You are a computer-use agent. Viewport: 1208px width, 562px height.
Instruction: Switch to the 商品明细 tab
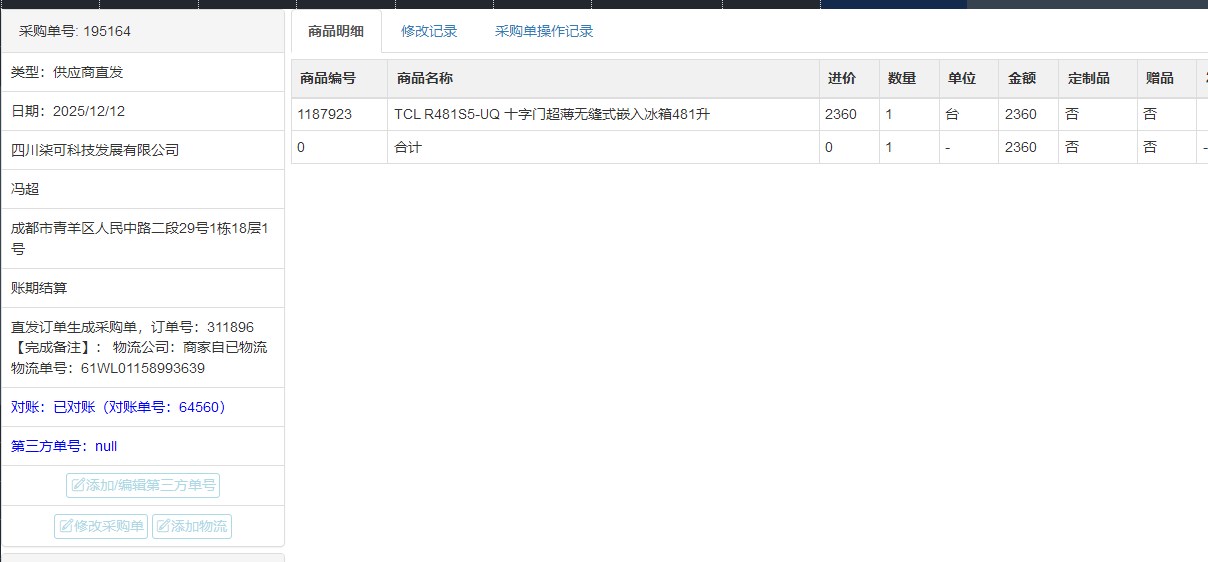(335, 31)
